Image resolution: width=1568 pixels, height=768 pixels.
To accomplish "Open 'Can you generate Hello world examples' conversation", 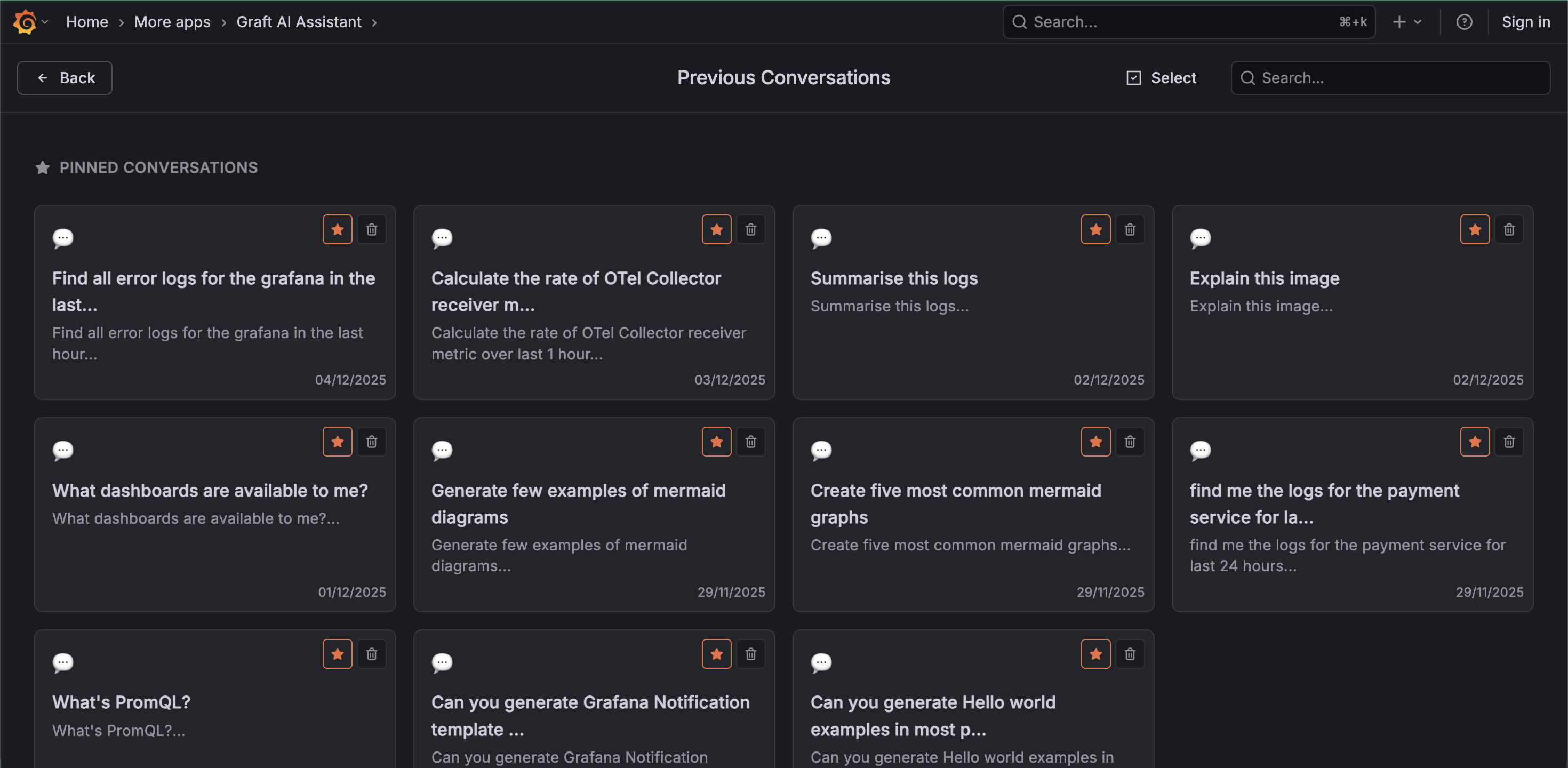I will 933,716.
